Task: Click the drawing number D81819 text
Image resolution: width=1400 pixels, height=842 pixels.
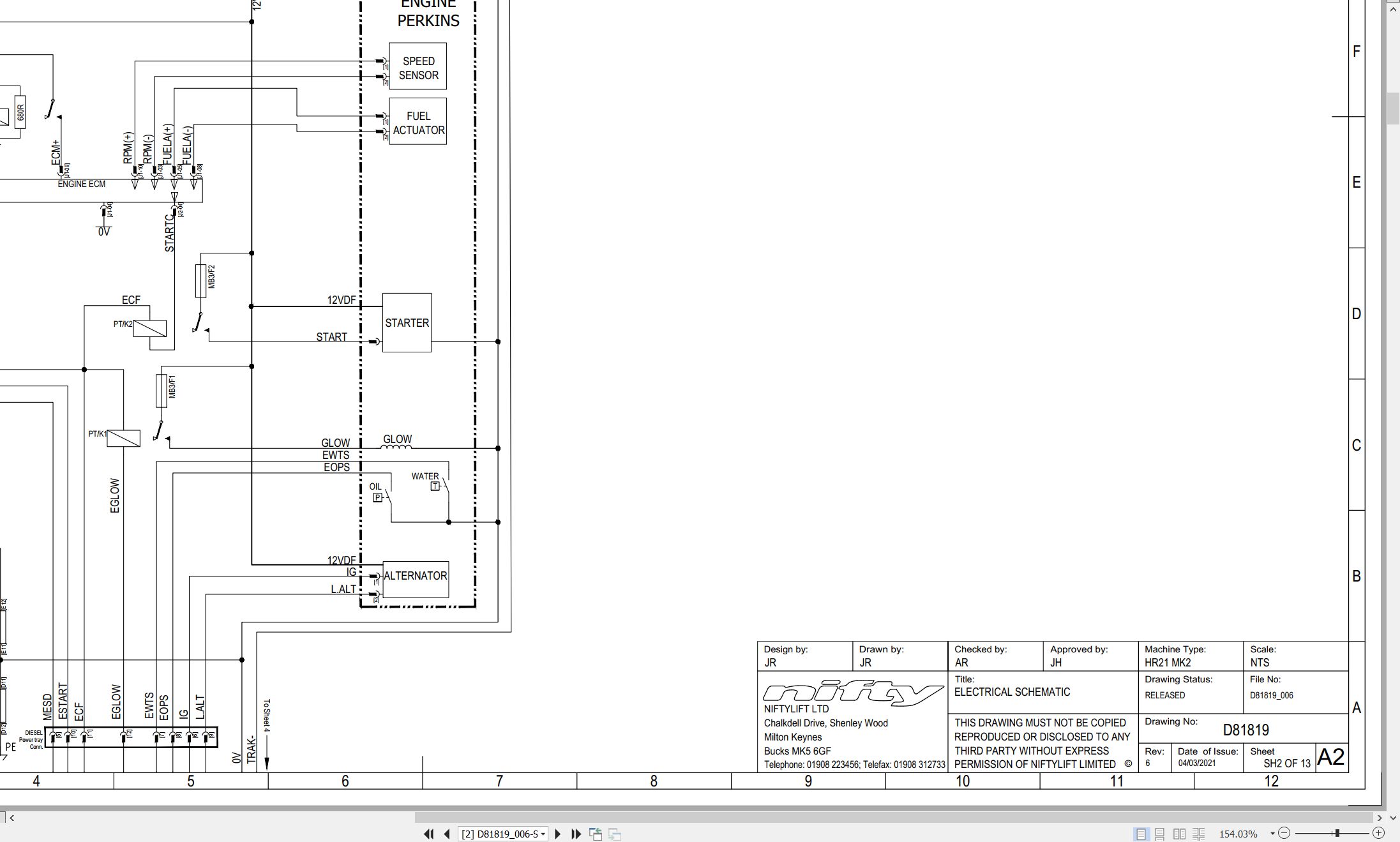Action: [1246, 730]
